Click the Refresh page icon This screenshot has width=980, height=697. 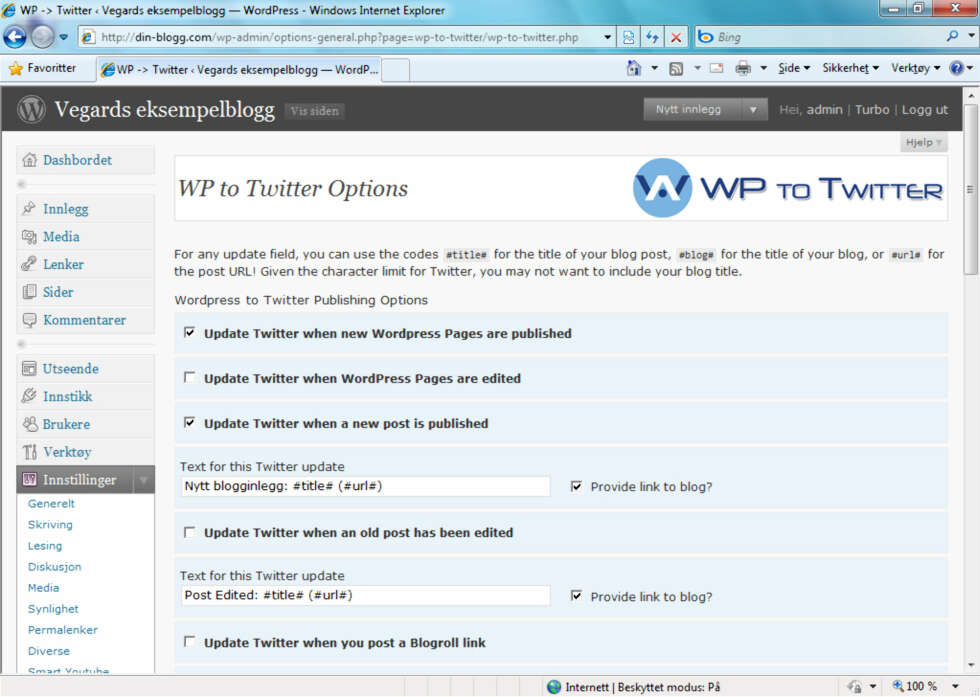coord(652,37)
